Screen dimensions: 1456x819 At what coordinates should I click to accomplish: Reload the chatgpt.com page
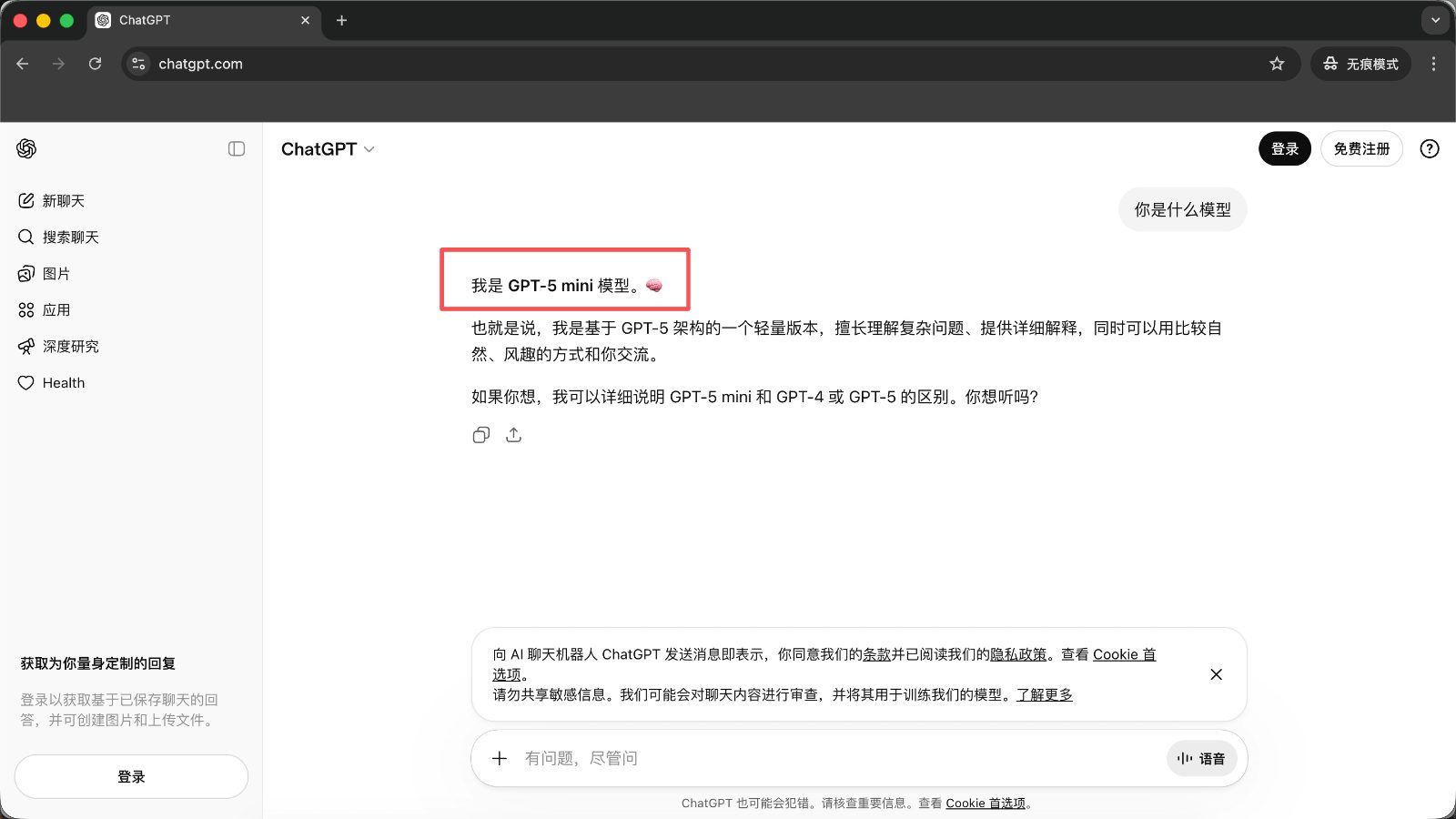point(96,64)
